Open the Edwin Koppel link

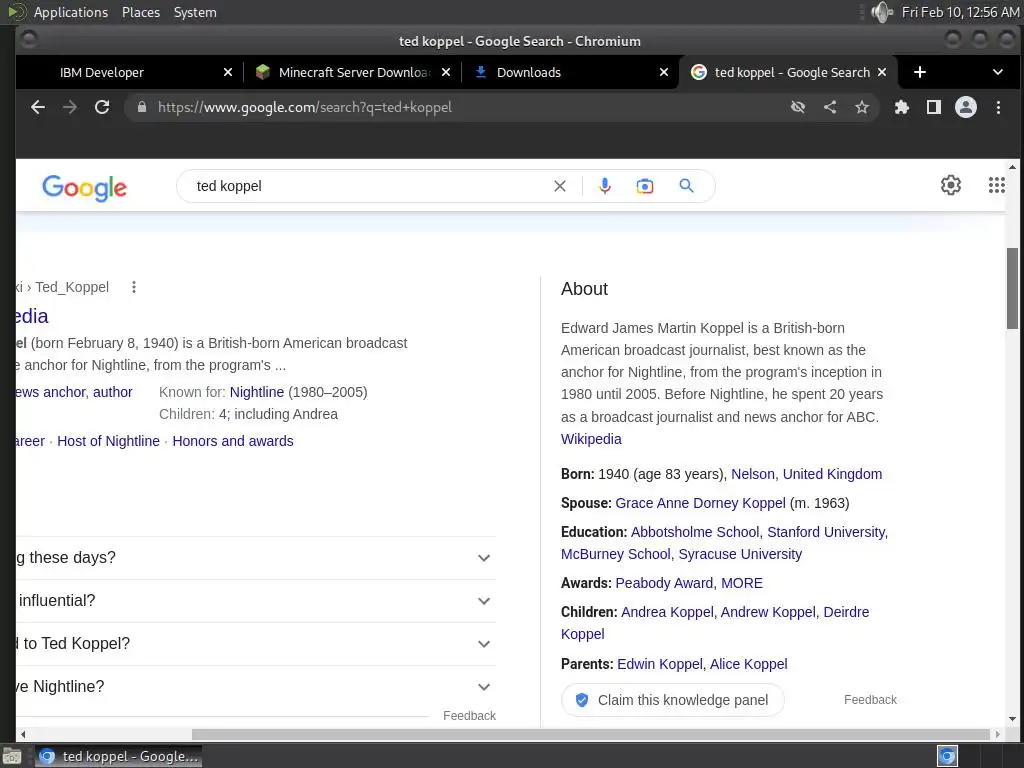tap(660, 664)
